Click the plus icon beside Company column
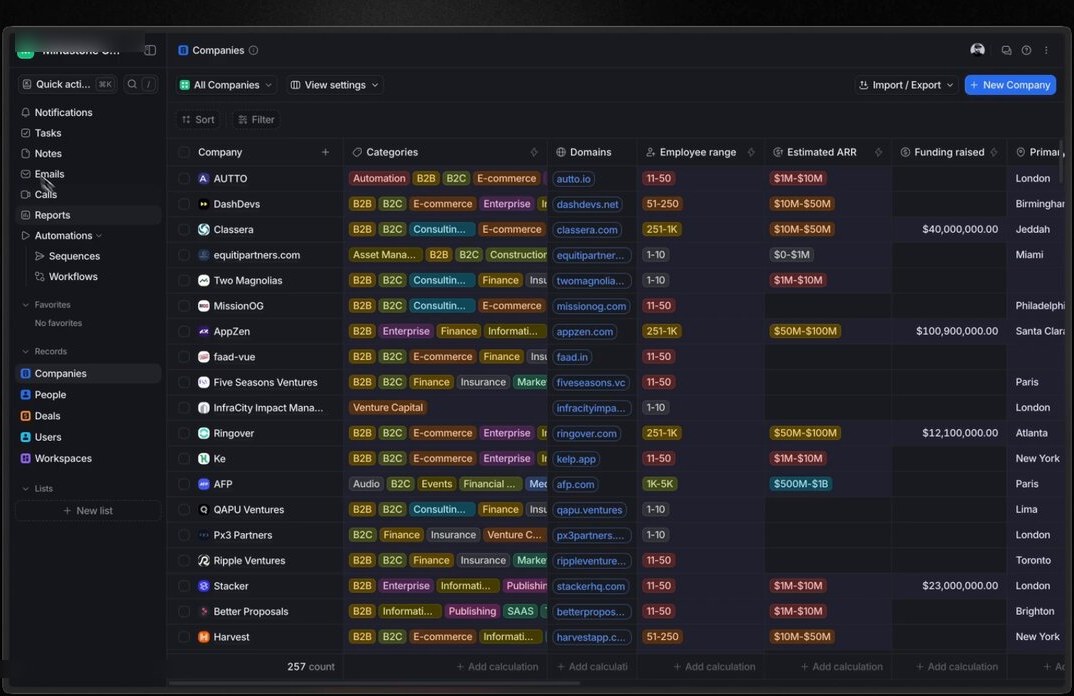This screenshot has height=696, width=1074. (325, 152)
